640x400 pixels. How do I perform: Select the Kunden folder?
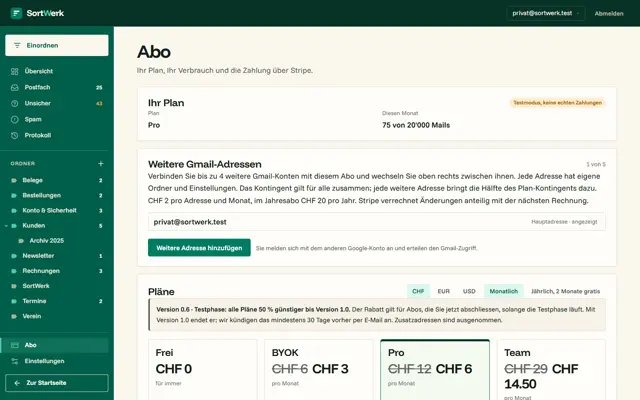pyautogui.click(x=57, y=225)
